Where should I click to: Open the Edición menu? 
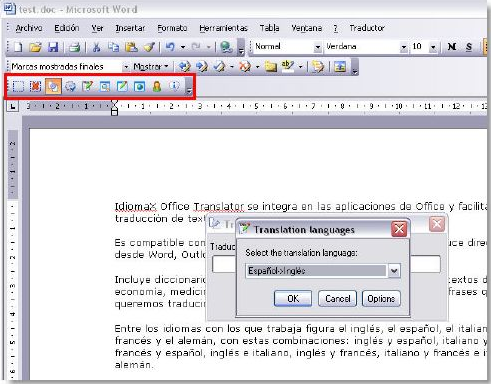coord(67,28)
